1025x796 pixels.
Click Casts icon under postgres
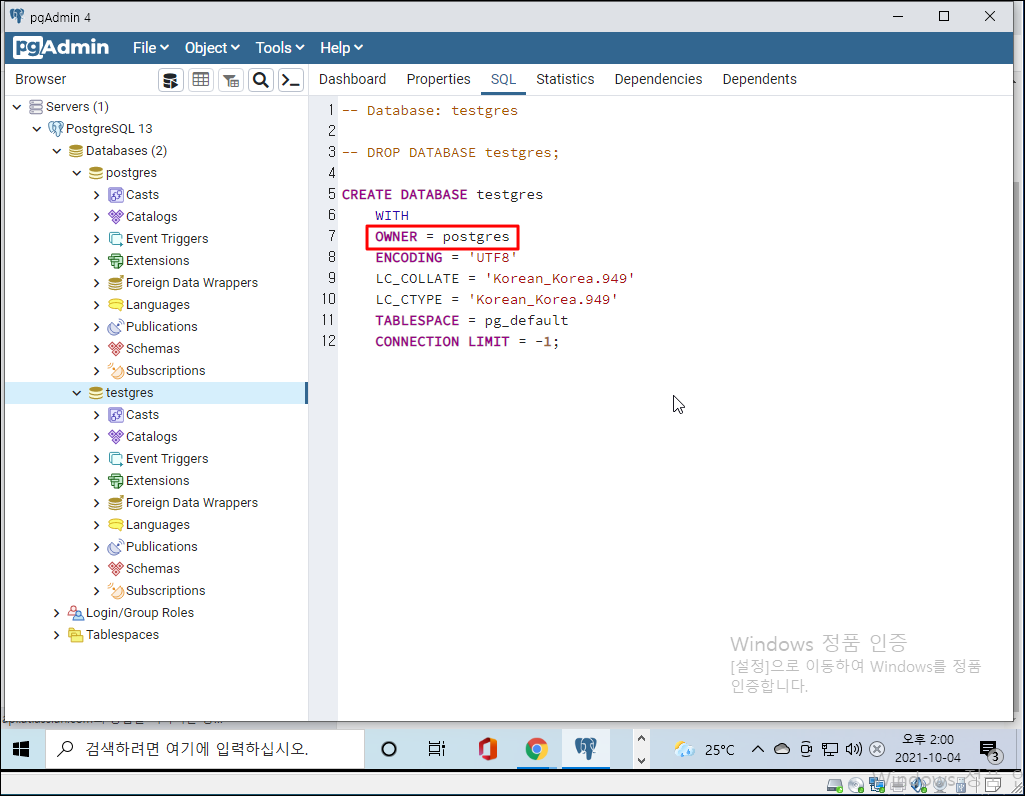coord(116,195)
